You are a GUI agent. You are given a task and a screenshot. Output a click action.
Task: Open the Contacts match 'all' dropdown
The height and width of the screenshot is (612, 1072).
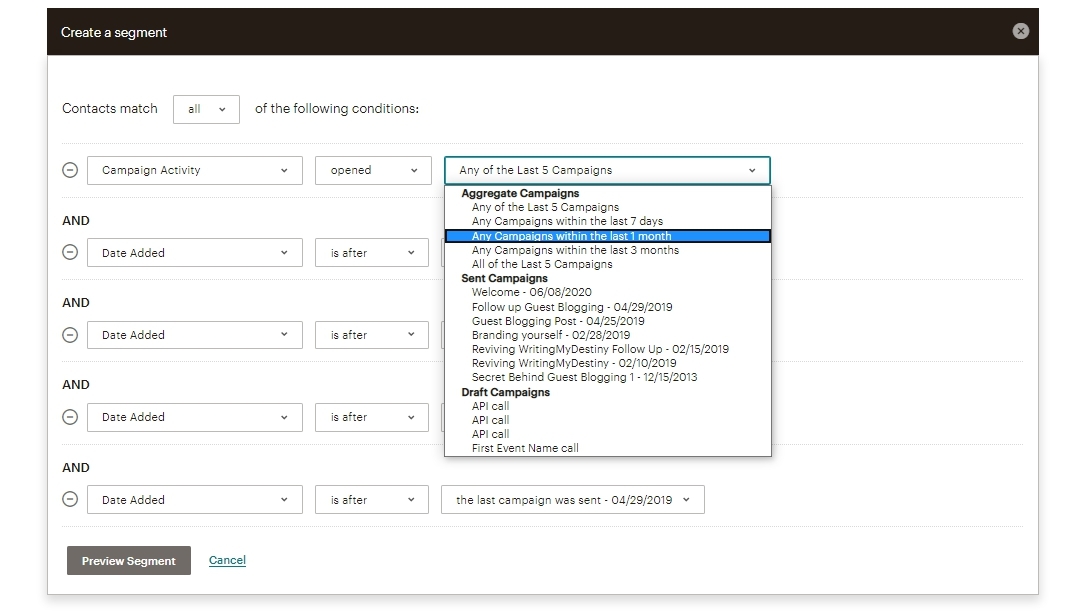click(x=206, y=109)
